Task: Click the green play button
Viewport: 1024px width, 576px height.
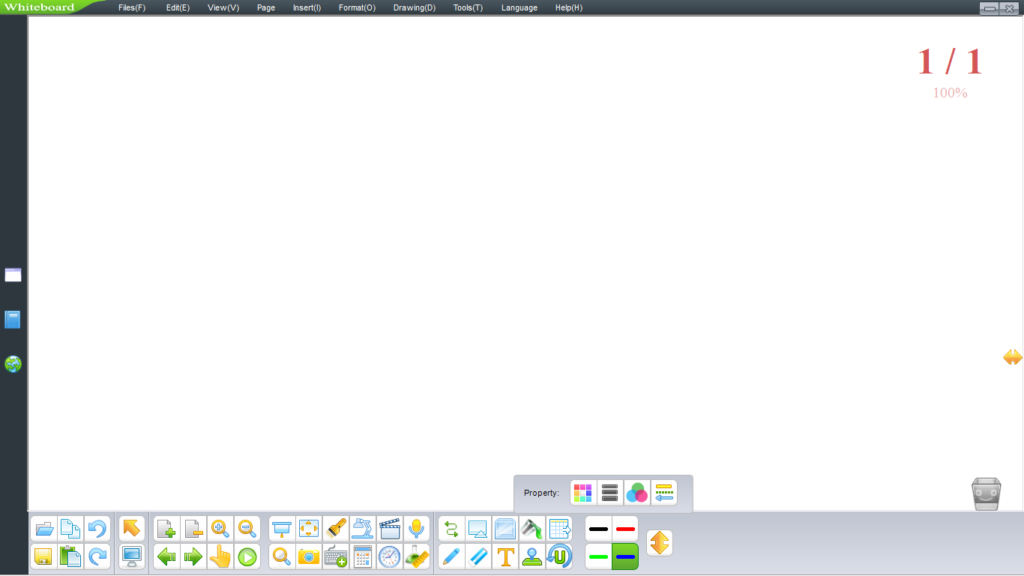Action: (x=248, y=556)
